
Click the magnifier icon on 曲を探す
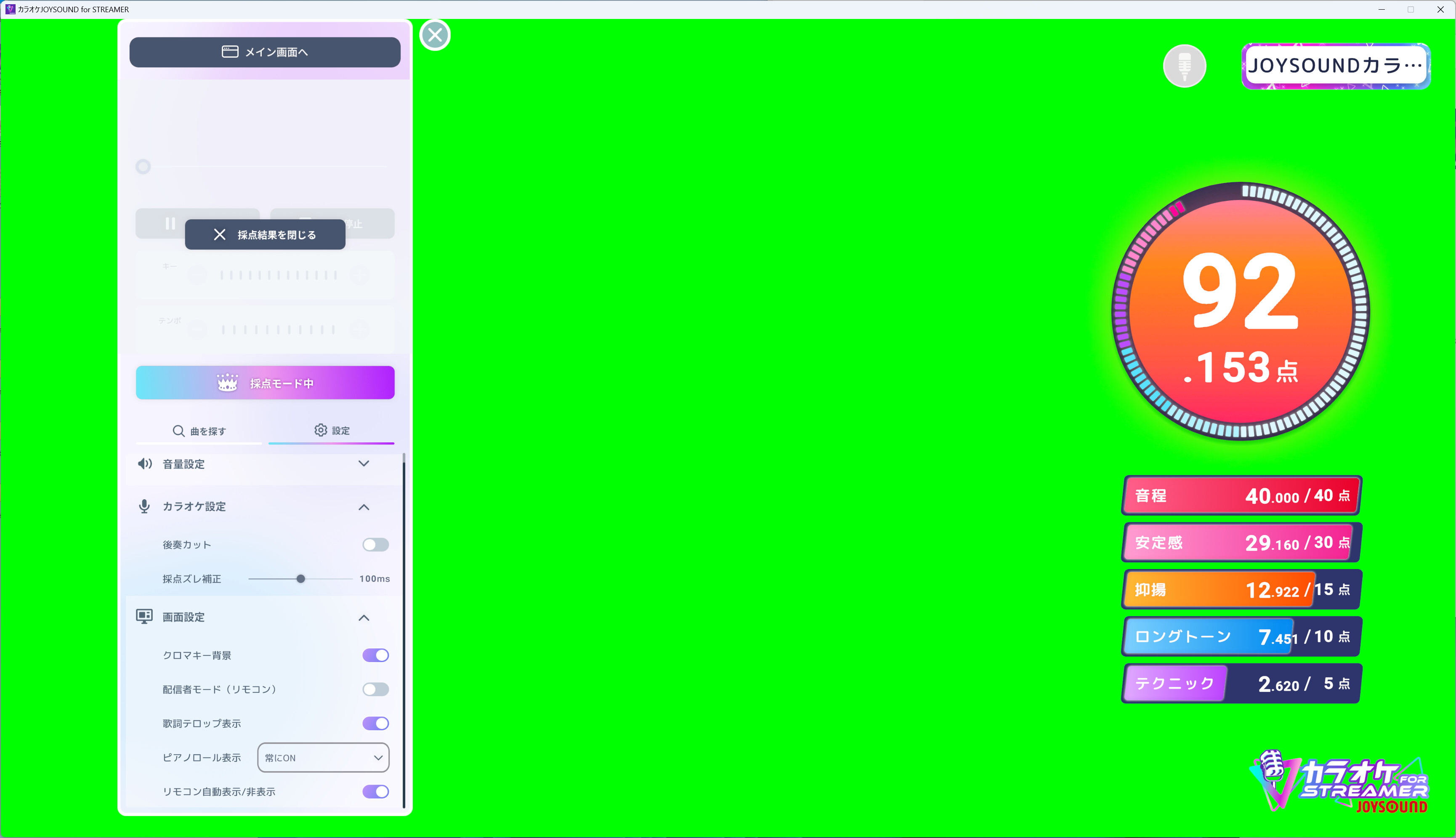(x=178, y=431)
